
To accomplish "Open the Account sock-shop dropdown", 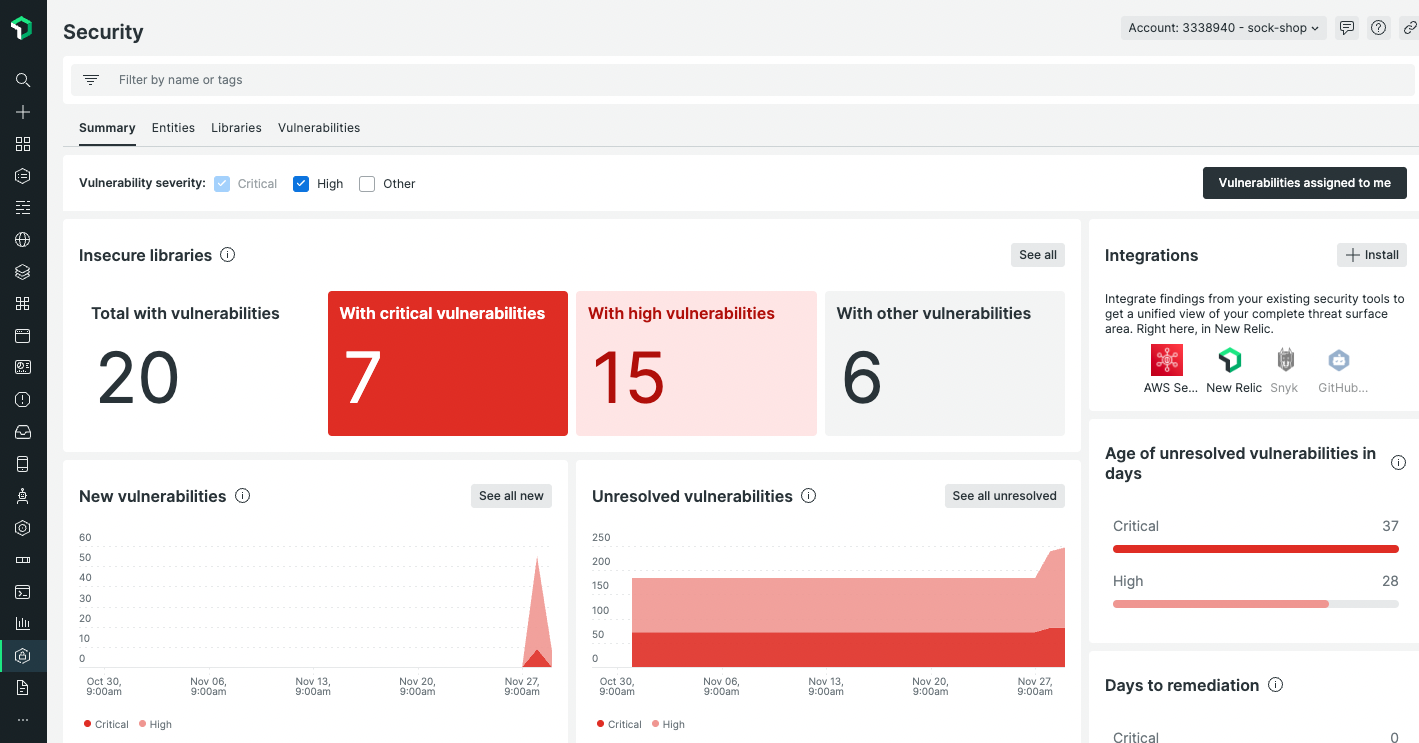I will click(x=1223, y=28).
